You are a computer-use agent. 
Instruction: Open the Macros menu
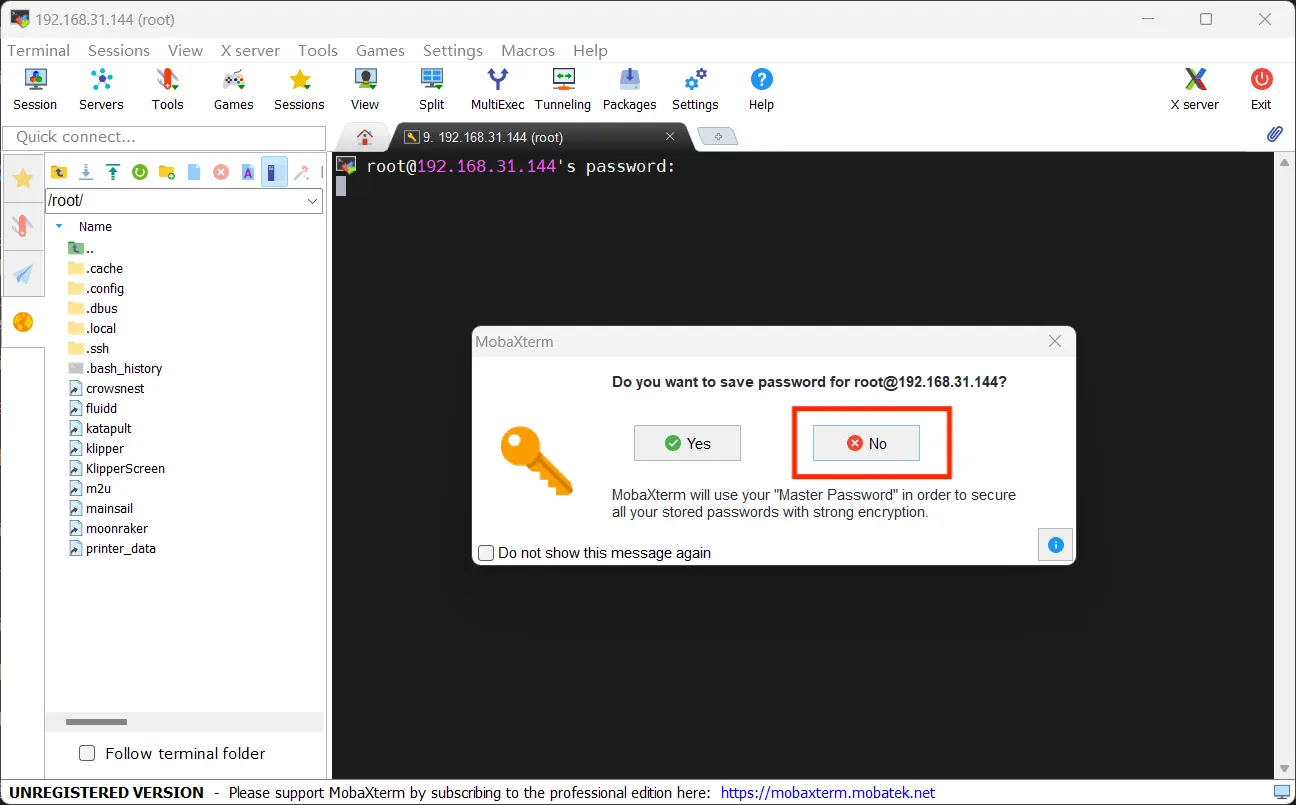[527, 50]
